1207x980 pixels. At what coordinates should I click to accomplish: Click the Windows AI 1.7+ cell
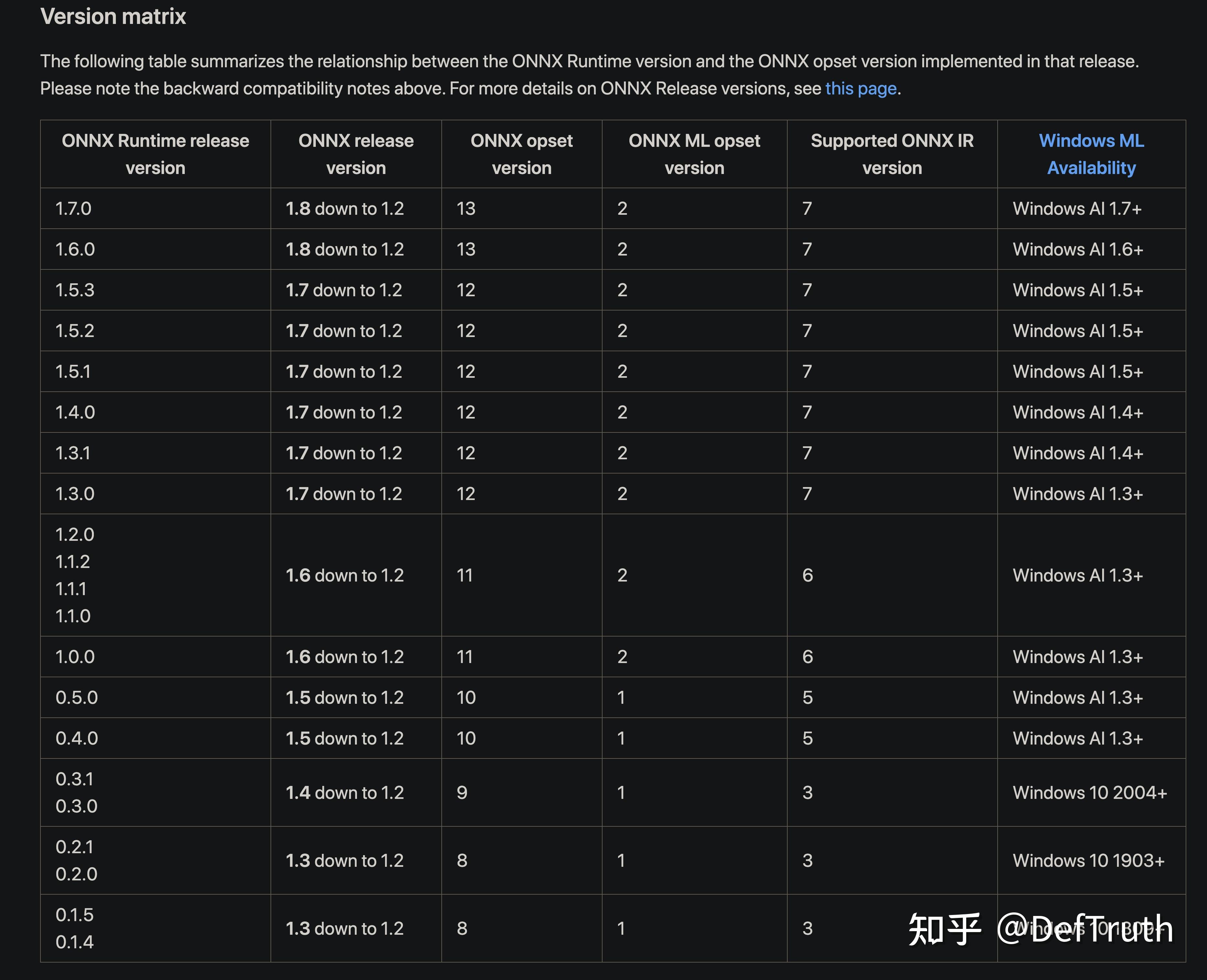[x=1077, y=209]
